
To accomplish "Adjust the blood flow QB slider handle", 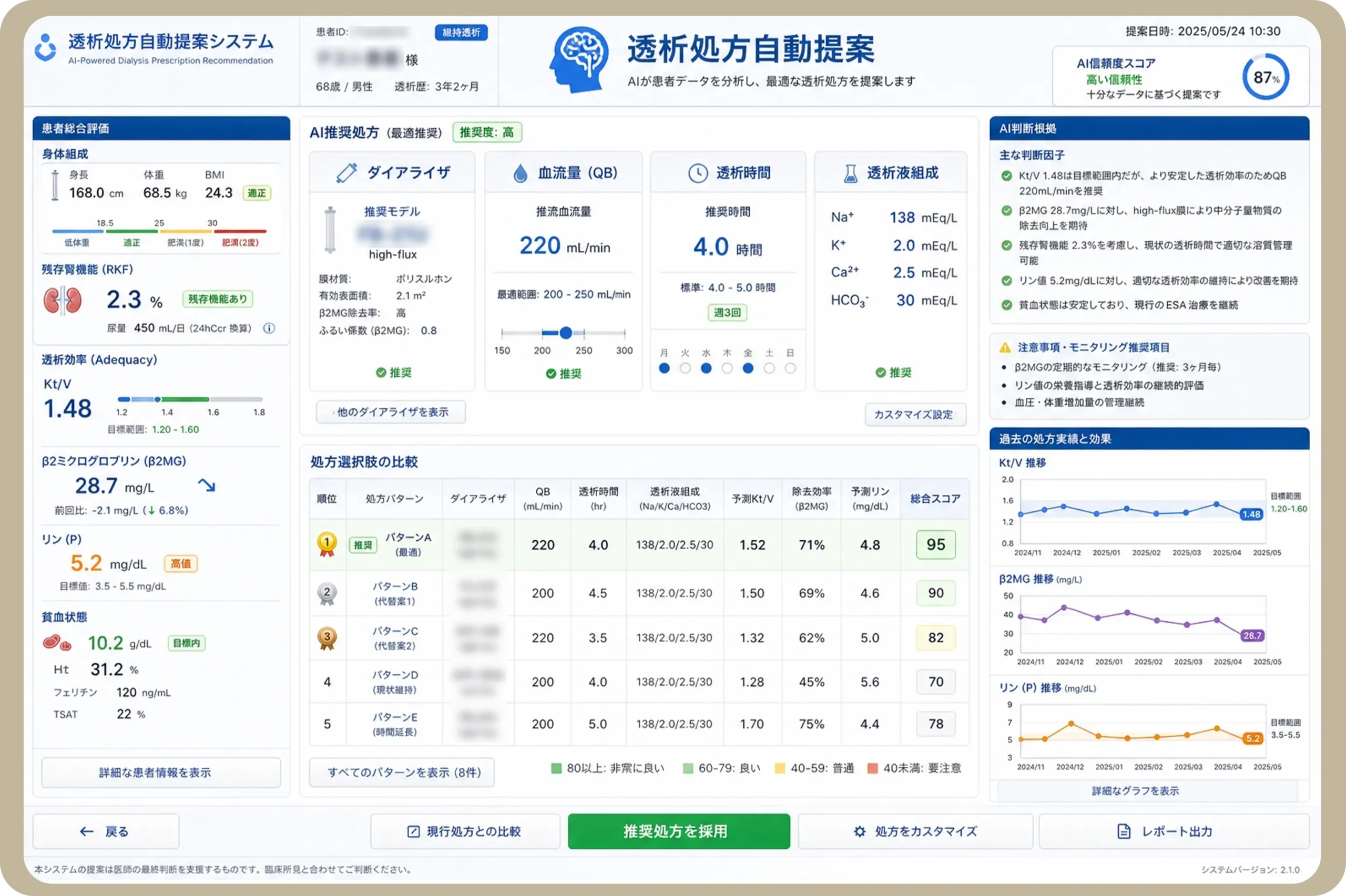I will tap(565, 333).
